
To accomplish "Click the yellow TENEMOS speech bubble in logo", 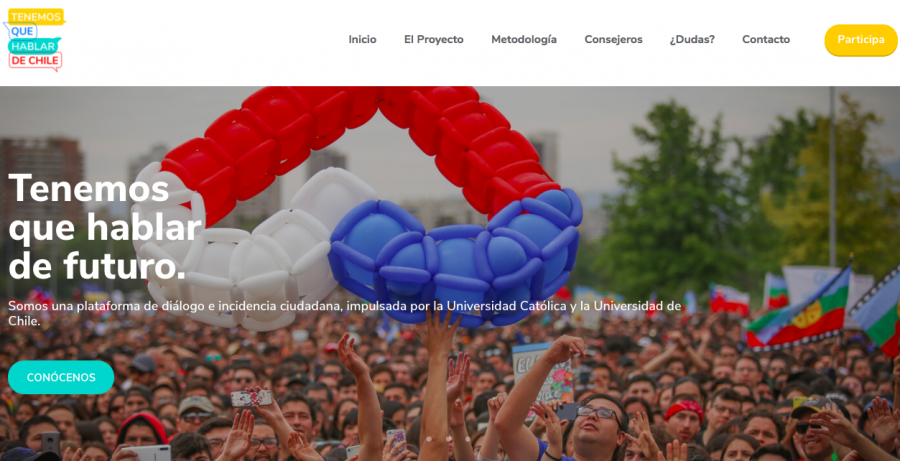I will point(37,17).
